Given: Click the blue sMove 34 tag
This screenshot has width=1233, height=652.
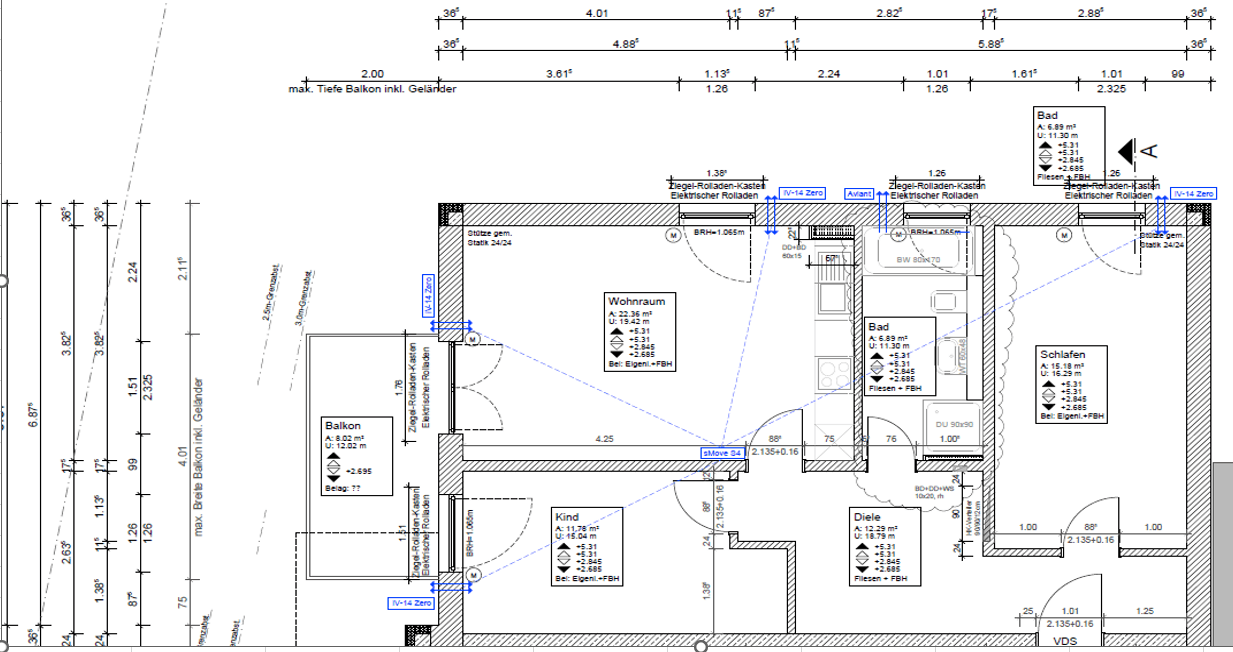Looking at the screenshot, I should point(720,452).
